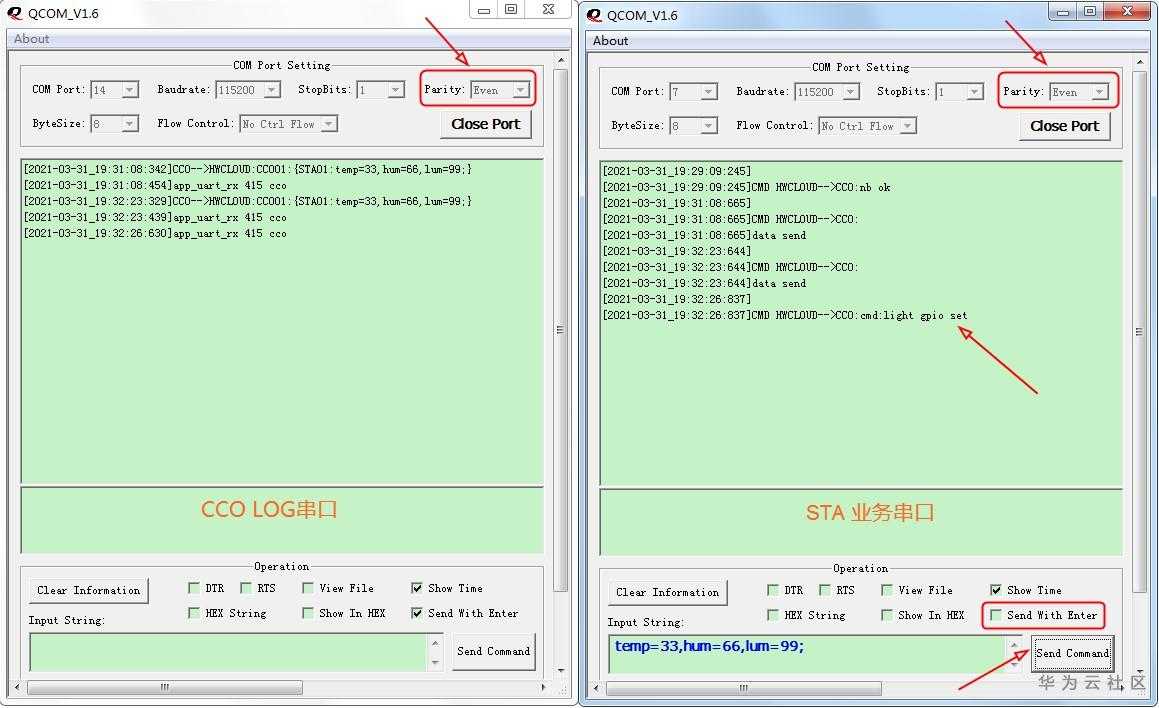Toggle DTR checkbox in left window

194,588
